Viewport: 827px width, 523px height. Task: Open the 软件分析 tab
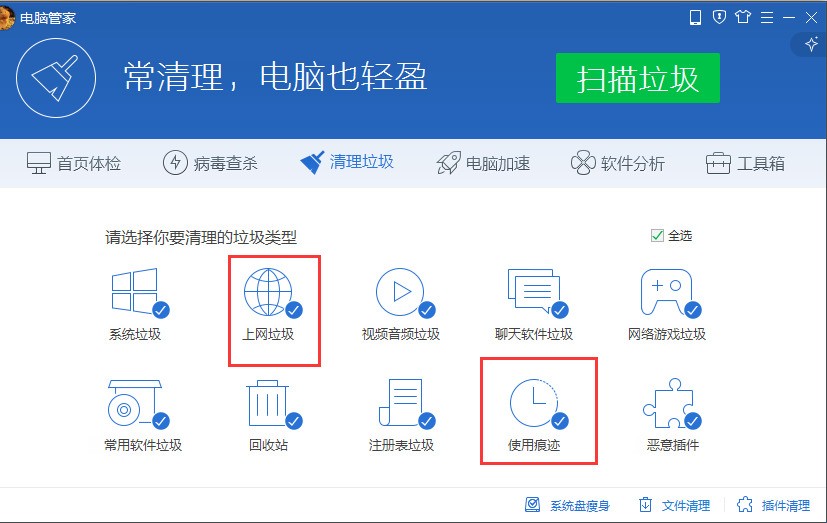pyautogui.click(x=618, y=163)
